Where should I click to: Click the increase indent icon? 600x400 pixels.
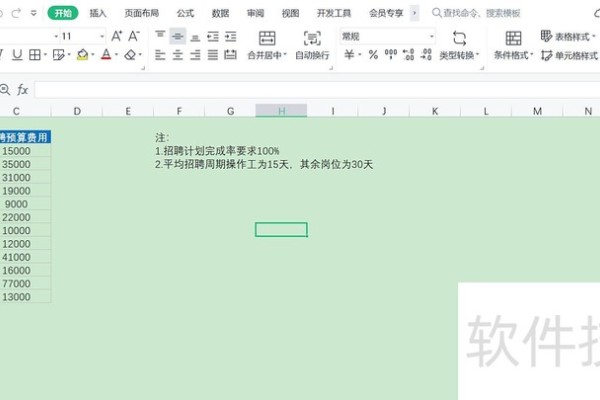[230, 37]
